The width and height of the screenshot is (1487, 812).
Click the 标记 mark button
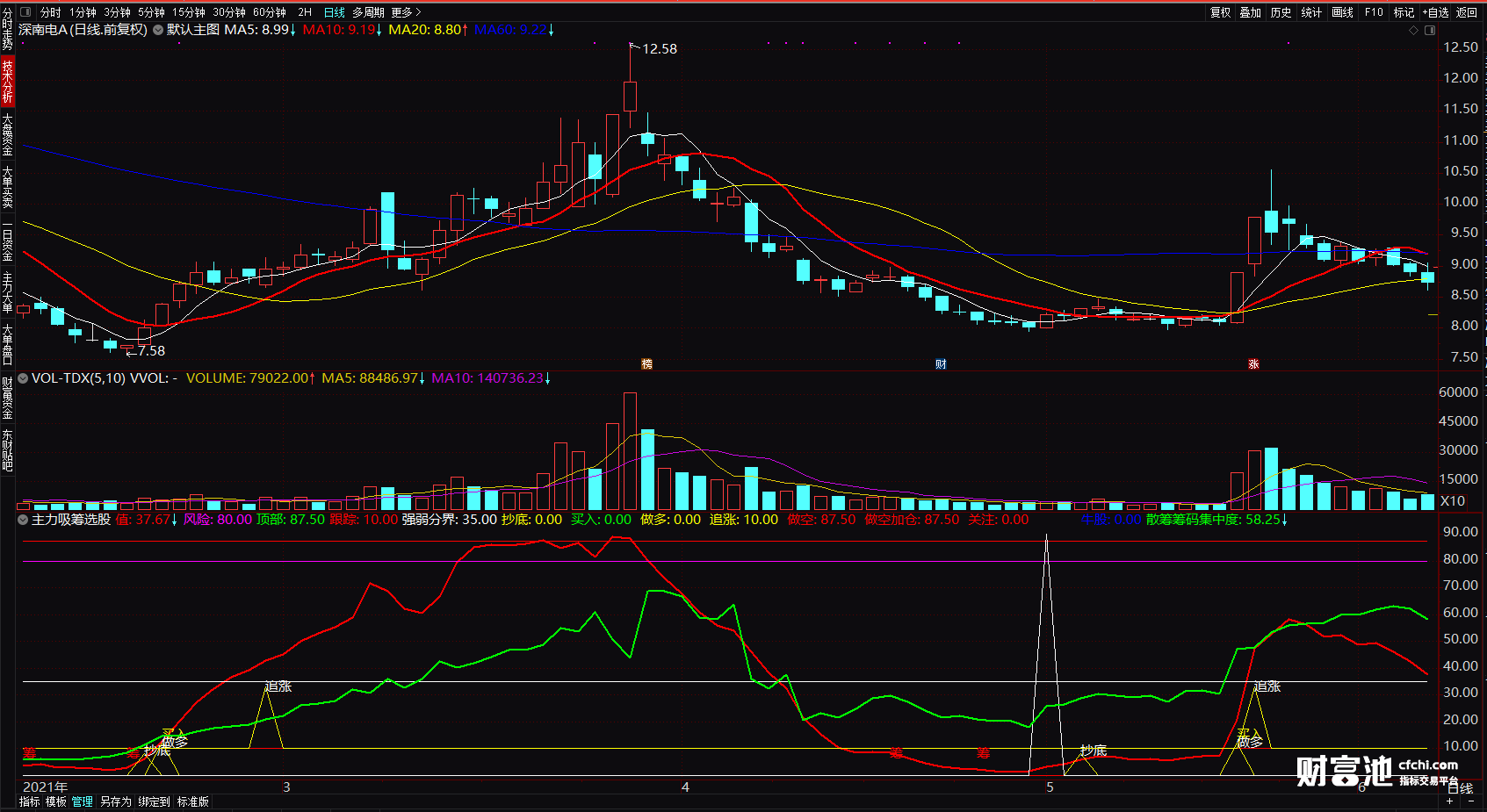point(1404,12)
